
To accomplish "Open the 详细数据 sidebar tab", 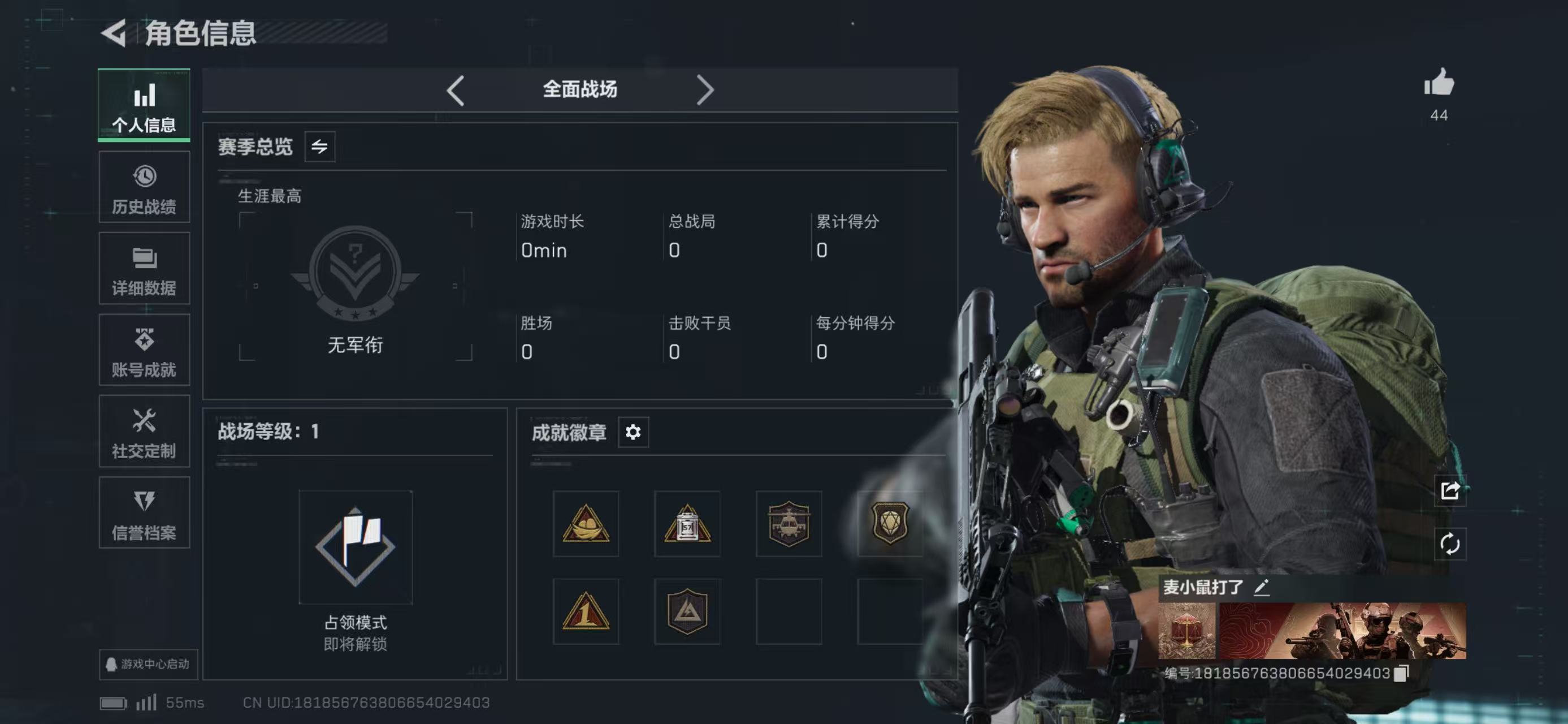I will 144,269.
